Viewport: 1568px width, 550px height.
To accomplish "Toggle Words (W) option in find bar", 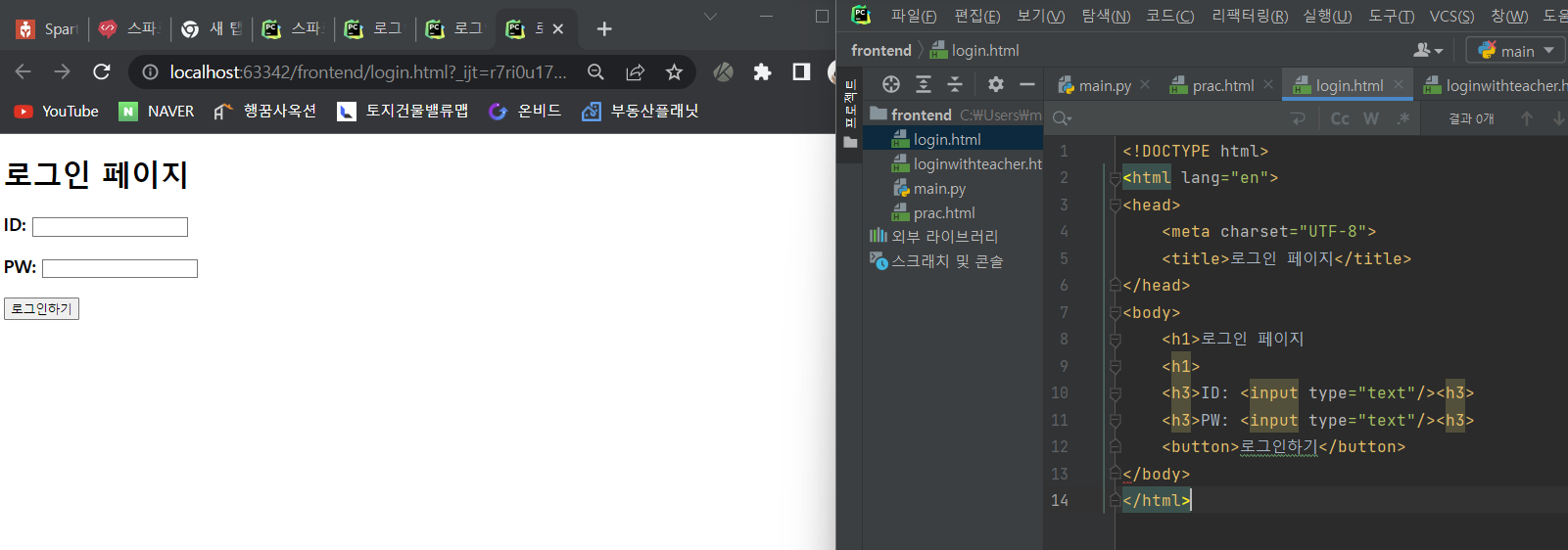I will pyautogui.click(x=1371, y=118).
